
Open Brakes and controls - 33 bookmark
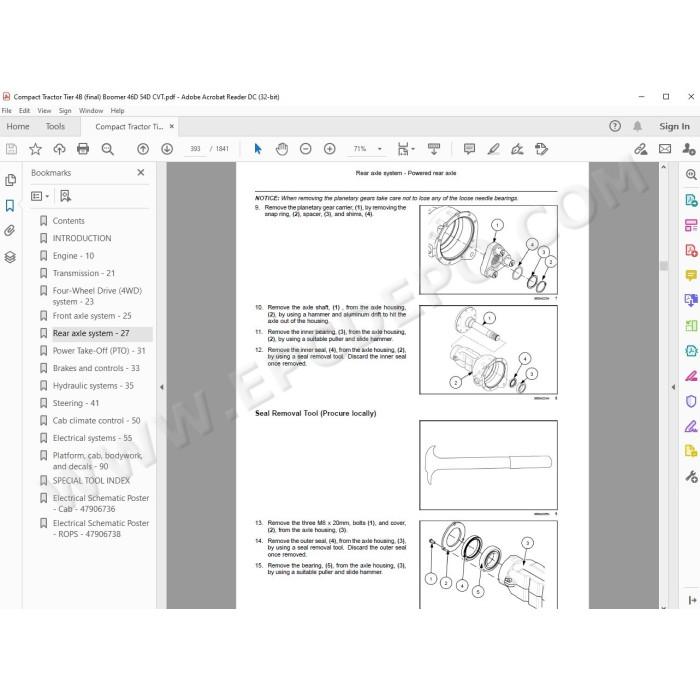click(x=96, y=368)
